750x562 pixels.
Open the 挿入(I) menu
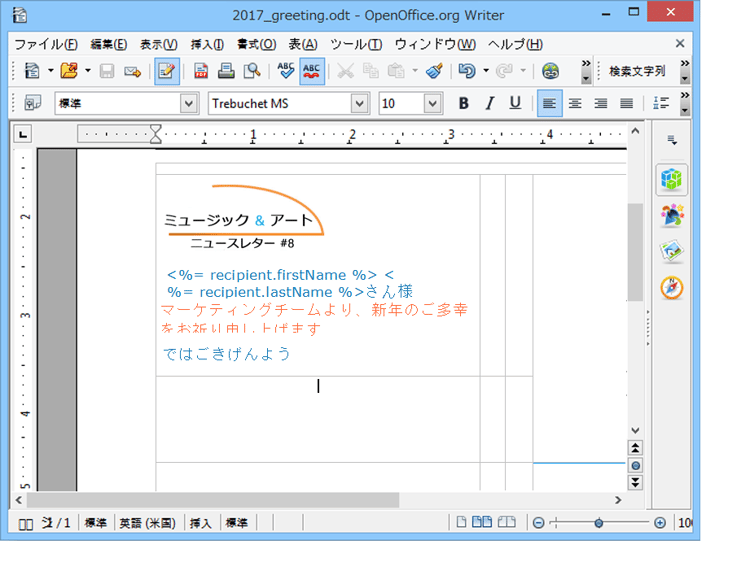207,44
